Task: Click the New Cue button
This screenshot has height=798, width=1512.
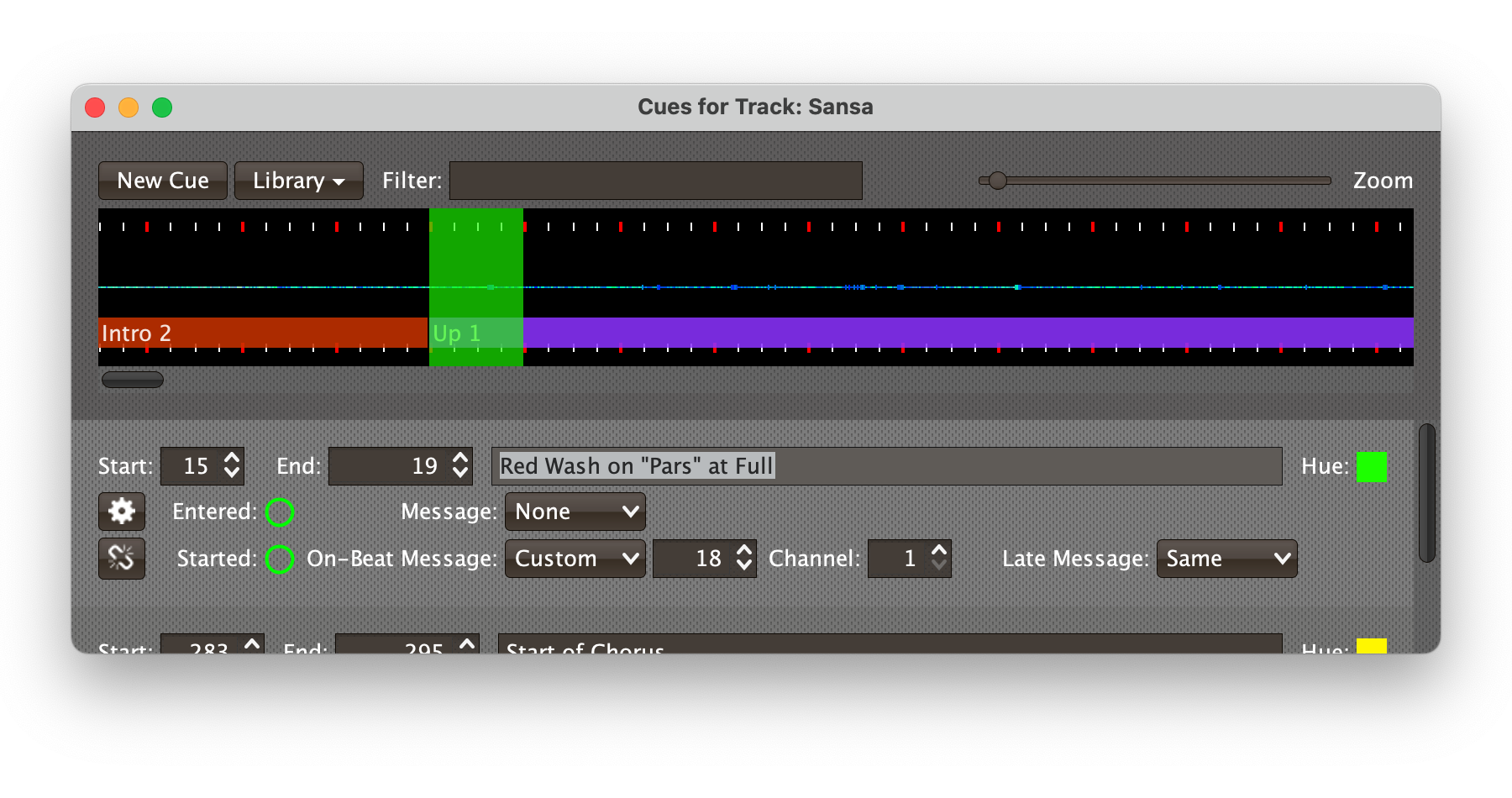Action: pos(163,181)
